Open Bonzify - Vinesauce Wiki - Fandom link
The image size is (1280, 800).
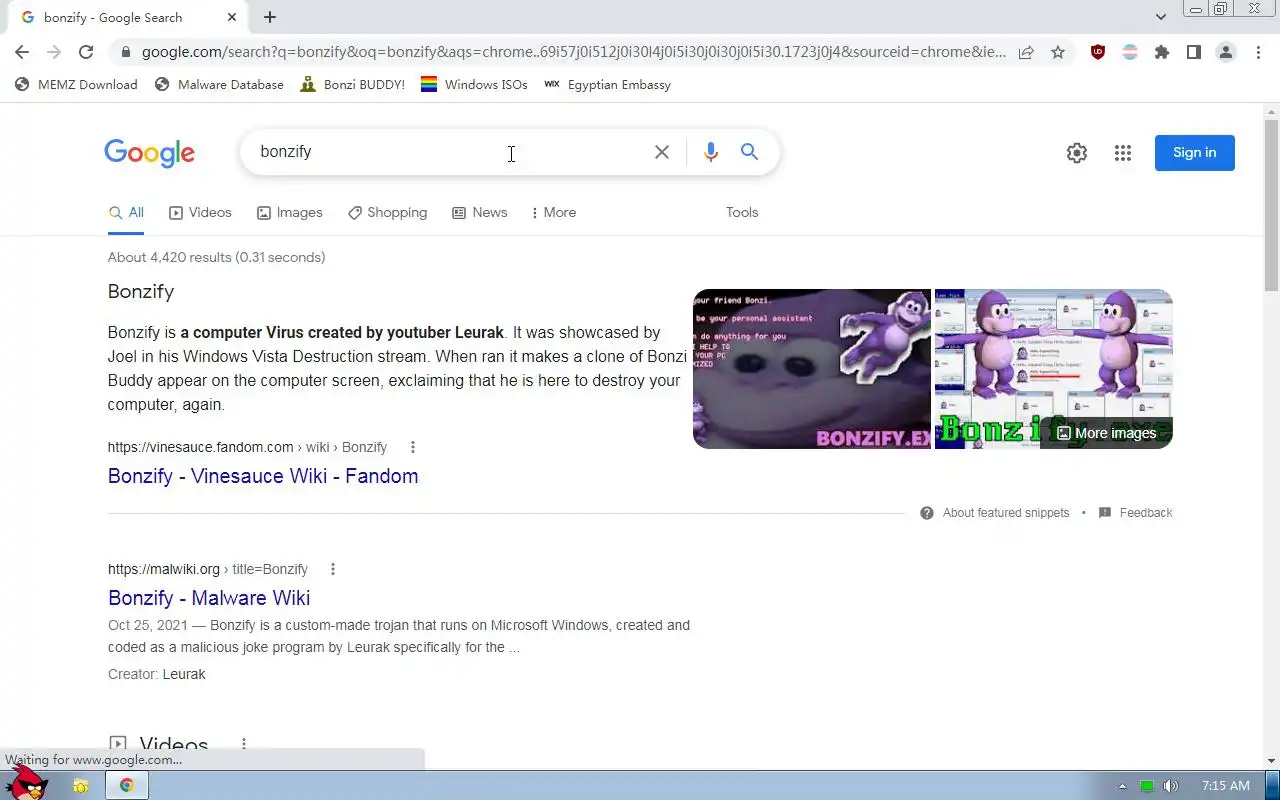pyautogui.click(x=263, y=476)
